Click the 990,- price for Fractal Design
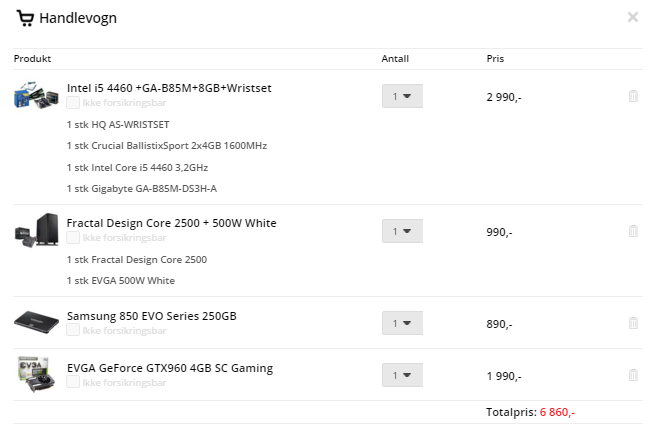Screen dimensions: 654x440 499,232
